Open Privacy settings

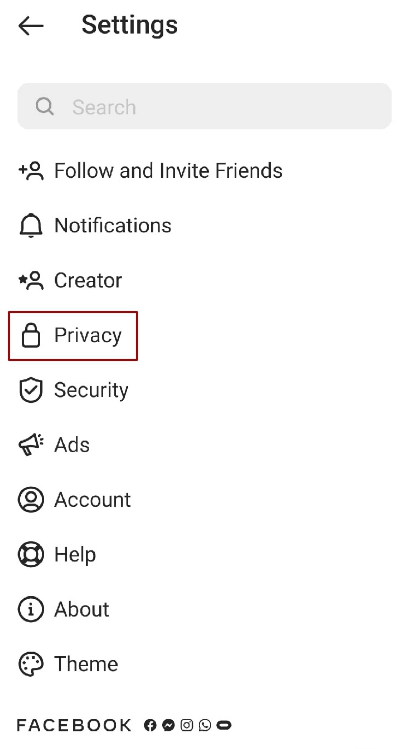pos(88,335)
